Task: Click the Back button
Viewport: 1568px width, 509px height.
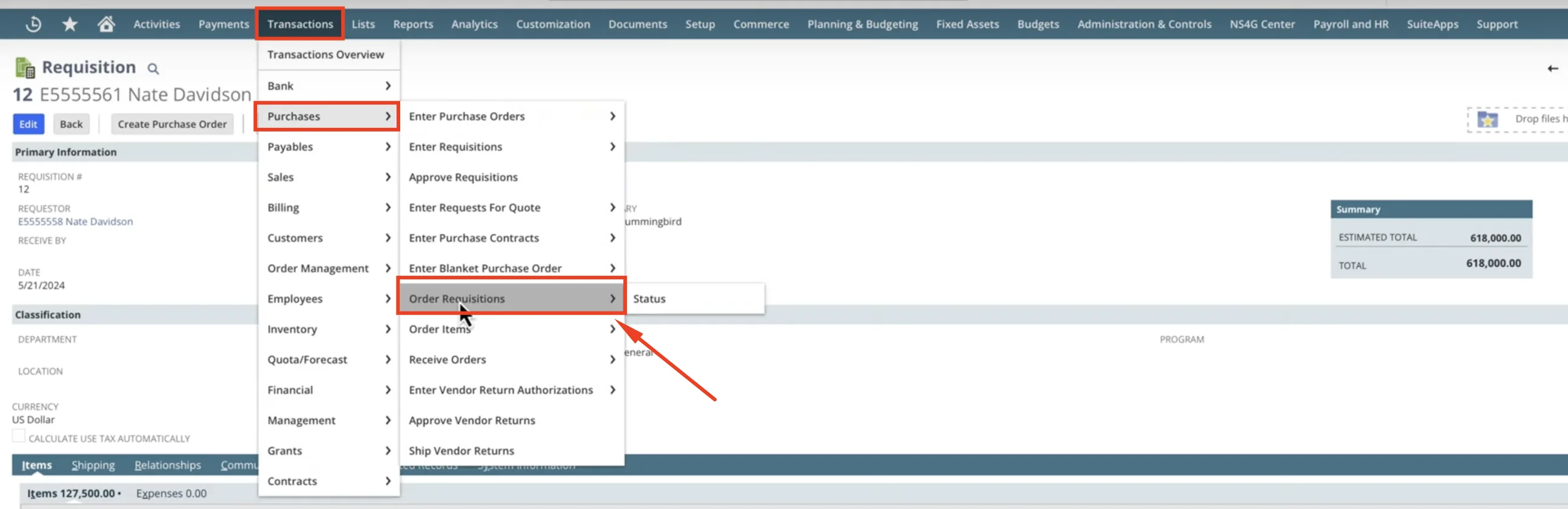Action: 71,124
